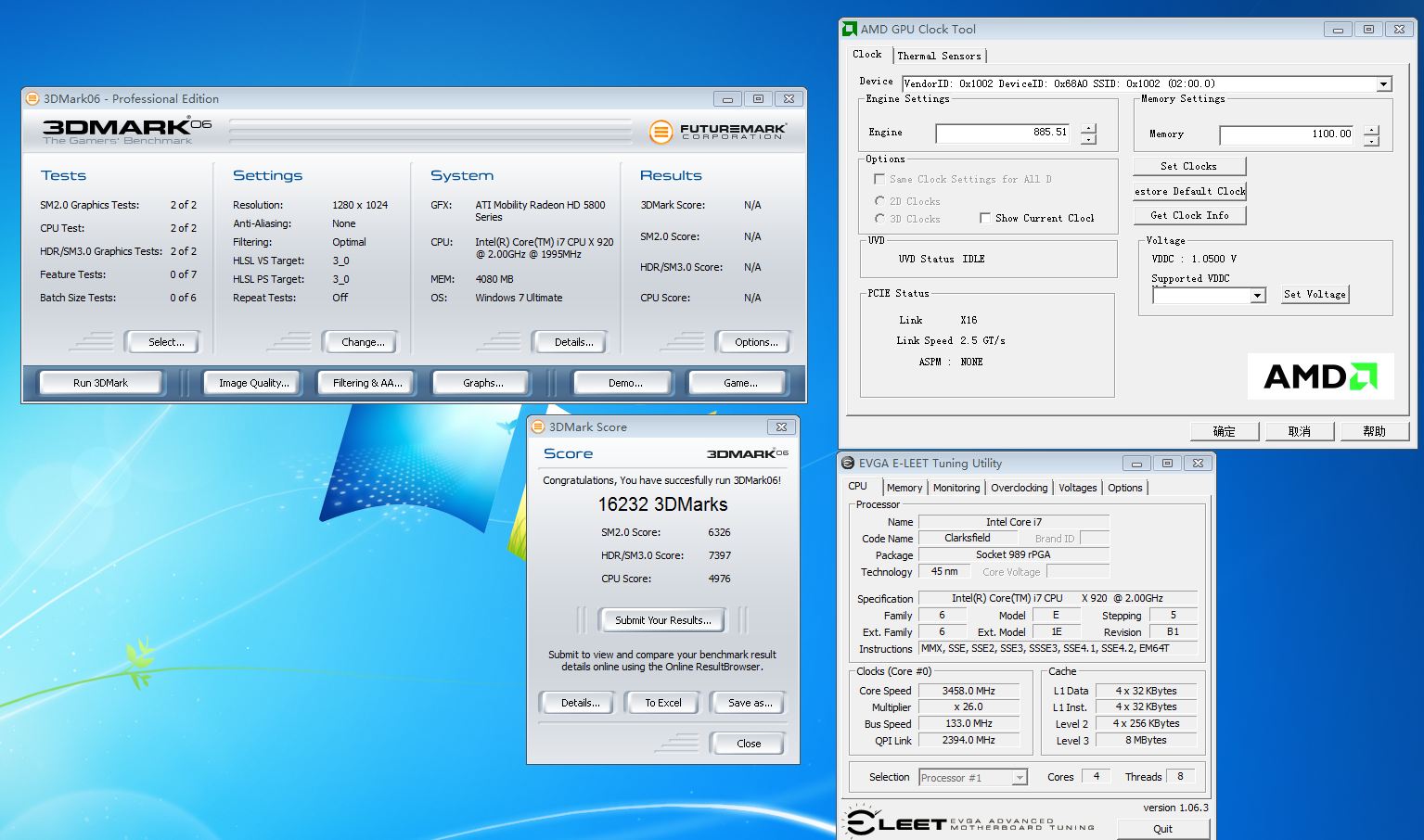Open the Device dropdown in GPU Clock Tool
Screen dimensions: 1424x840
(x=1383, y=84)
